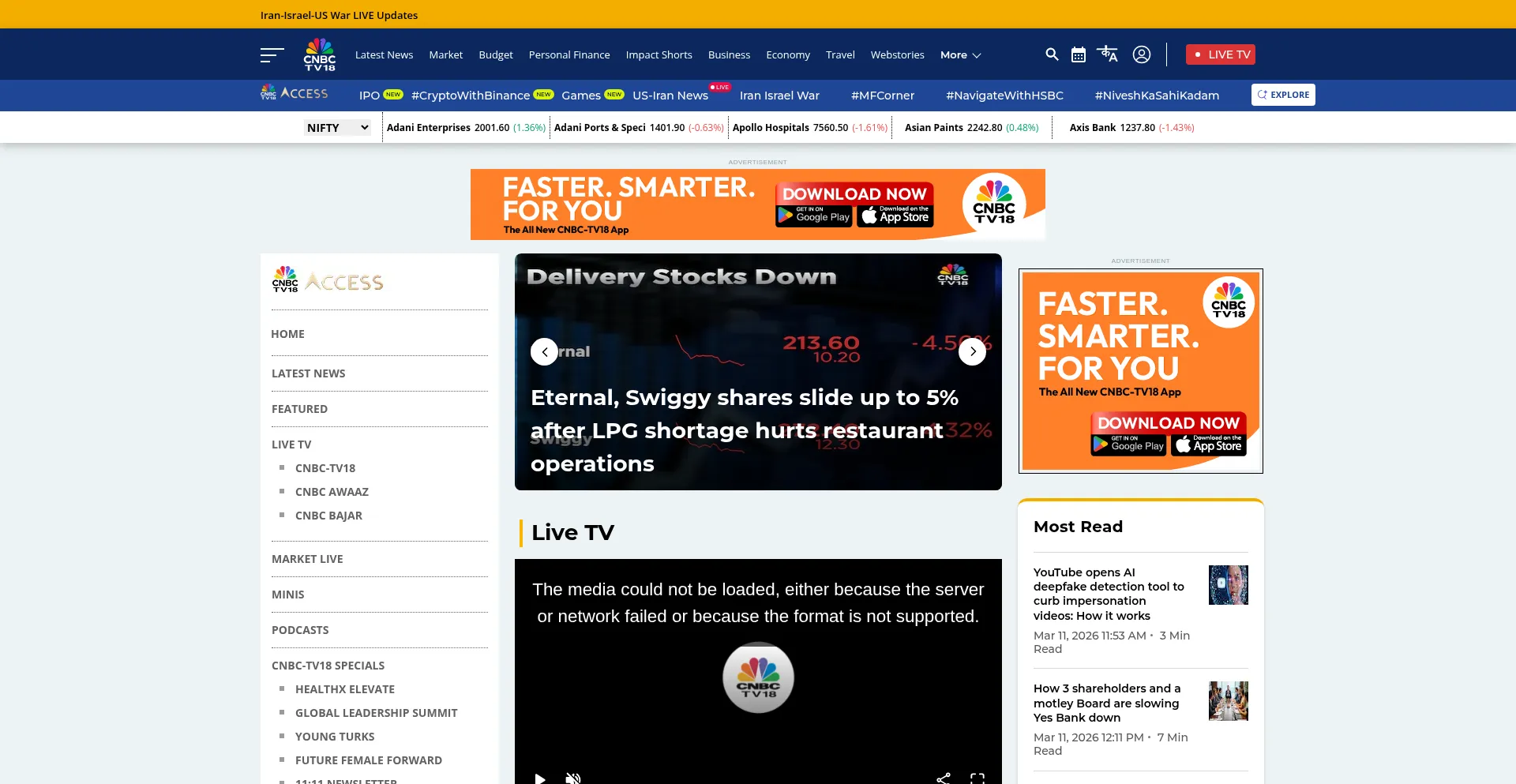Screen dimensions: 1516x784
Task: Open Personal Finance menu item
Action: [569, 54]
